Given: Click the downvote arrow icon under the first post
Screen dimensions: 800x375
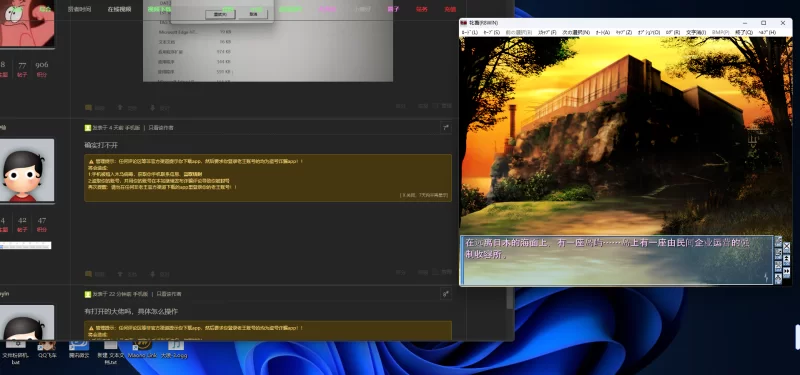Looking at the screenshot, I should (x=152, y=108).
